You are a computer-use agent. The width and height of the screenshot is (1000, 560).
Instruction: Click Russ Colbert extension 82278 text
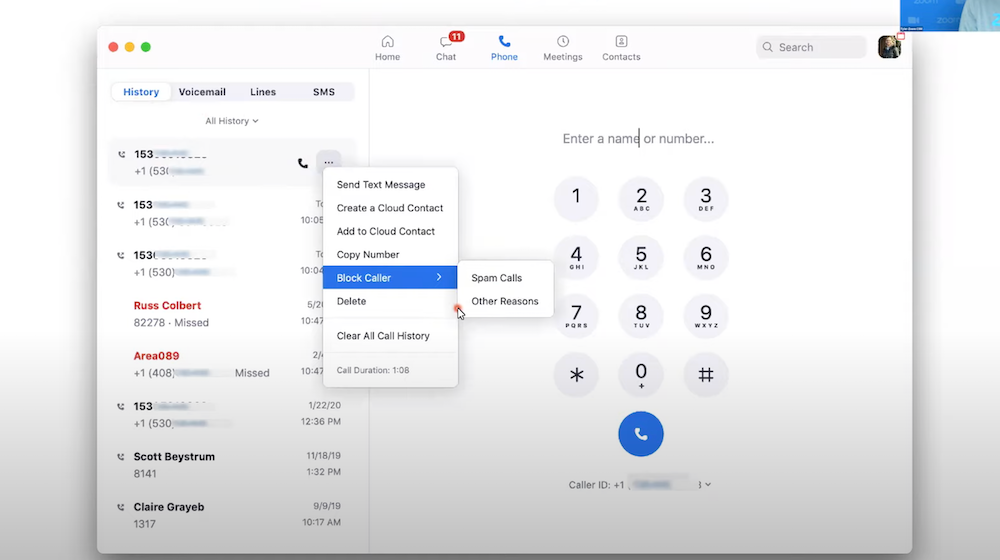click(x=171, y=323)
